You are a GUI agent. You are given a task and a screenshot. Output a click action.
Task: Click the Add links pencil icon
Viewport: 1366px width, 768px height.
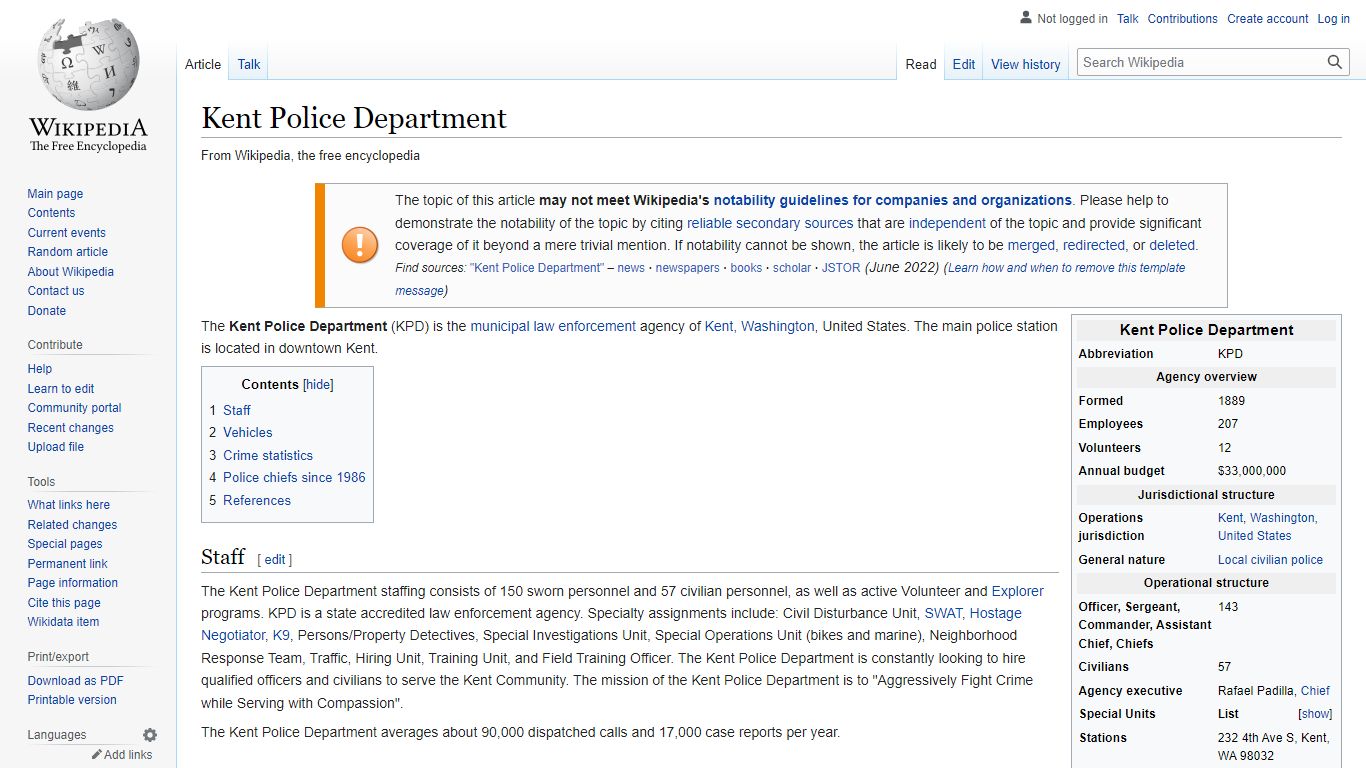(97, 755)
